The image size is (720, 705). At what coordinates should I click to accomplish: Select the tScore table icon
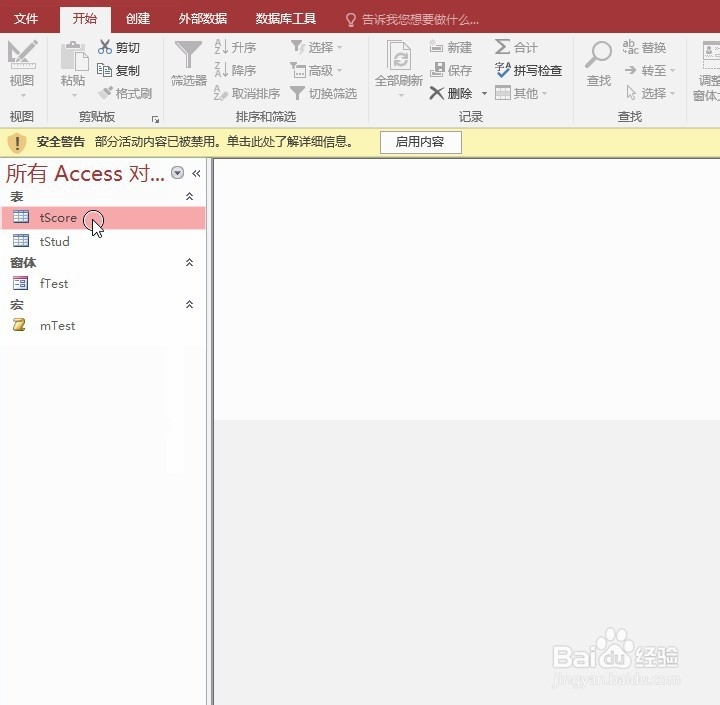[x=21, y=217]
